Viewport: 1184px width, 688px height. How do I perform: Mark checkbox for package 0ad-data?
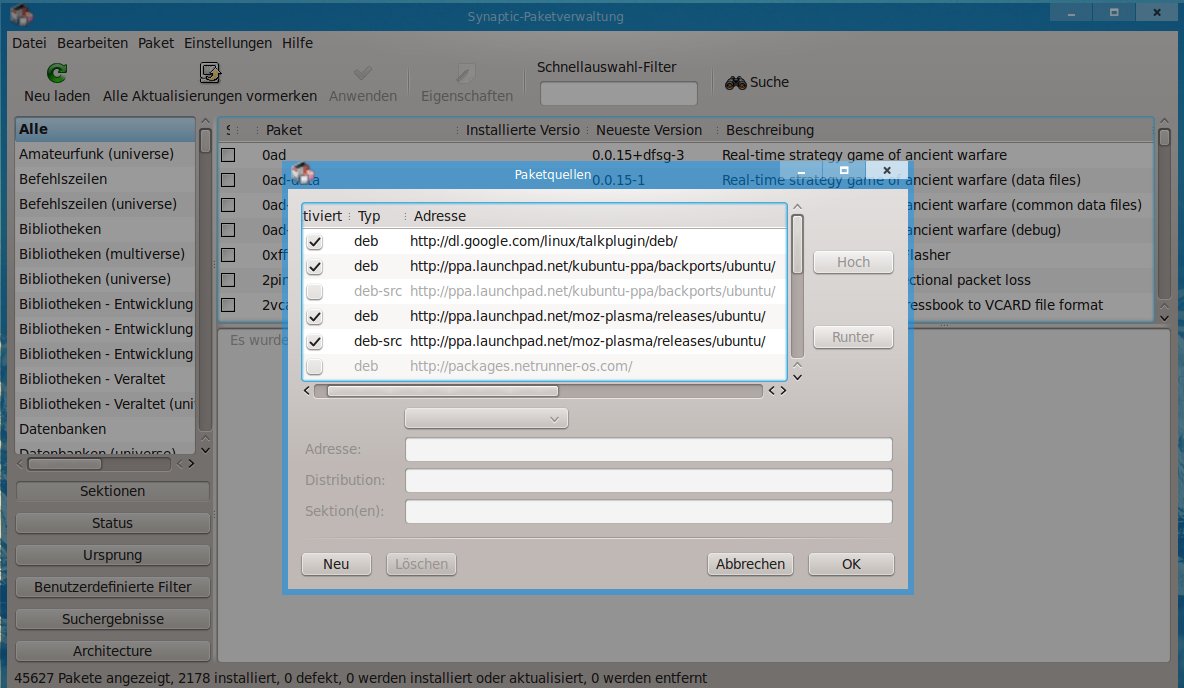tap(228, 180)
